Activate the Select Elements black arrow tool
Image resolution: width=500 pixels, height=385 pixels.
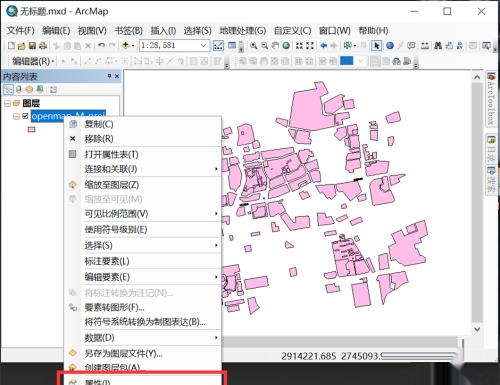click(x=377, y=46)
